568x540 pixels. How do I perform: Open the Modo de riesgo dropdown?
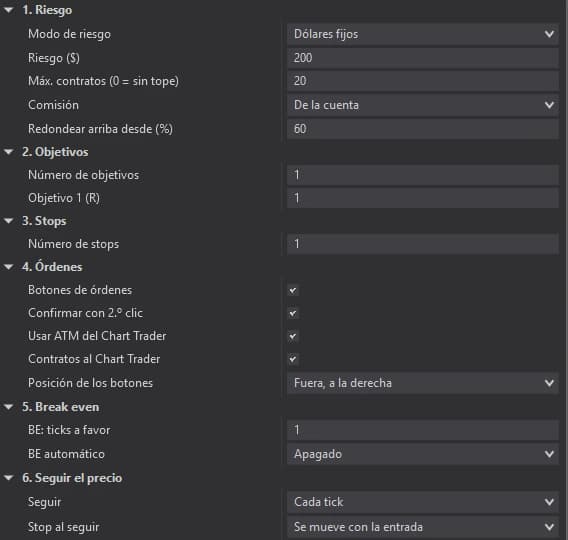click(423, 34)
